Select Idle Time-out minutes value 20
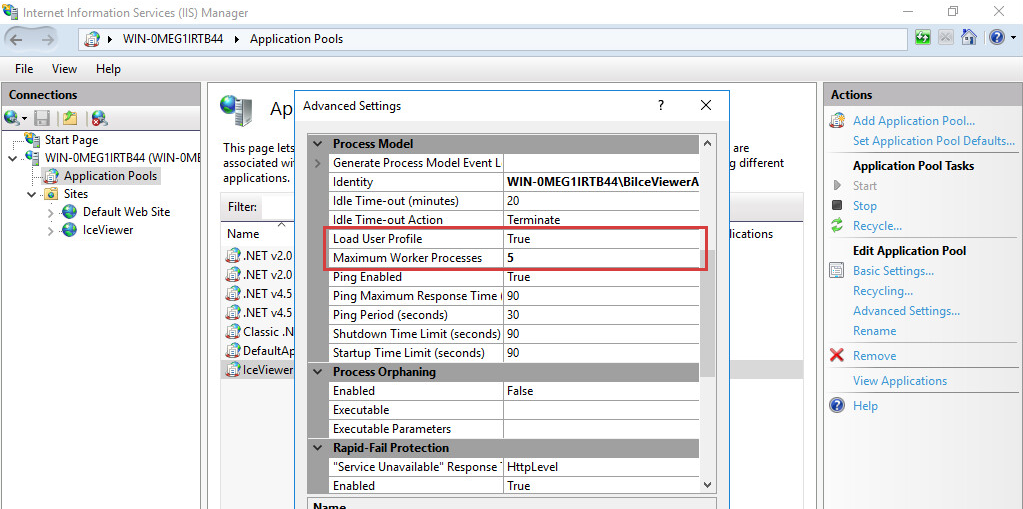 click(x=601, y=201)
